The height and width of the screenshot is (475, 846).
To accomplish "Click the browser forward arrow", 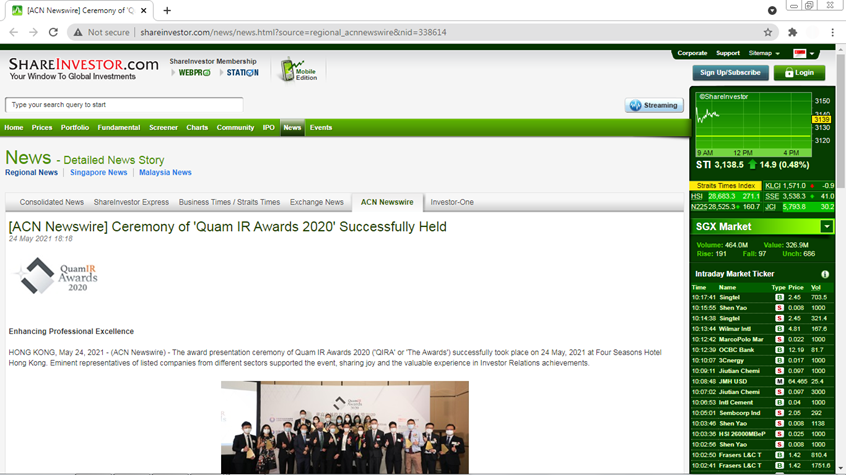I will [x=33, y=32].
